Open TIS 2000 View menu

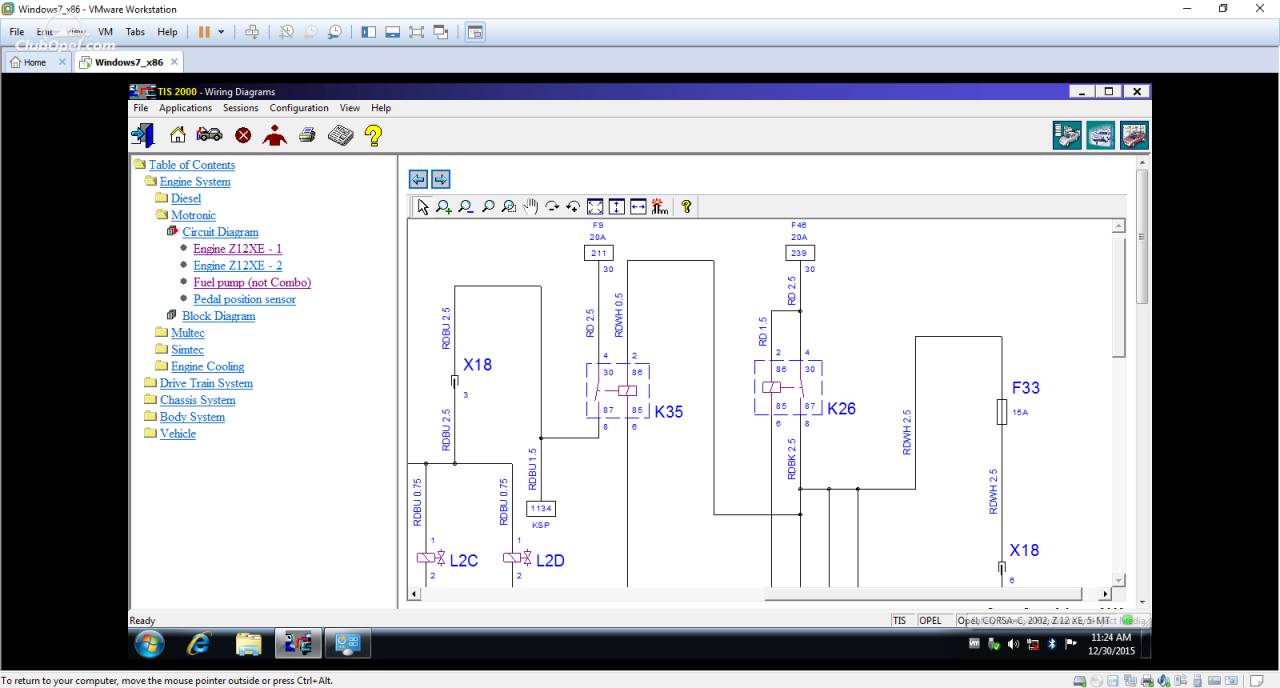coord(350,108)
